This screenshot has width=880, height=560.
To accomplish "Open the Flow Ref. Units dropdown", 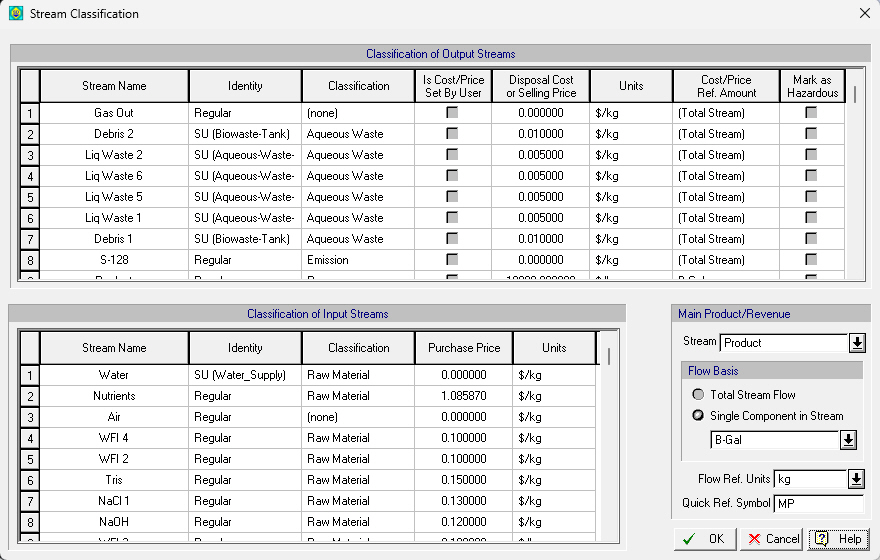I will 856,479.
